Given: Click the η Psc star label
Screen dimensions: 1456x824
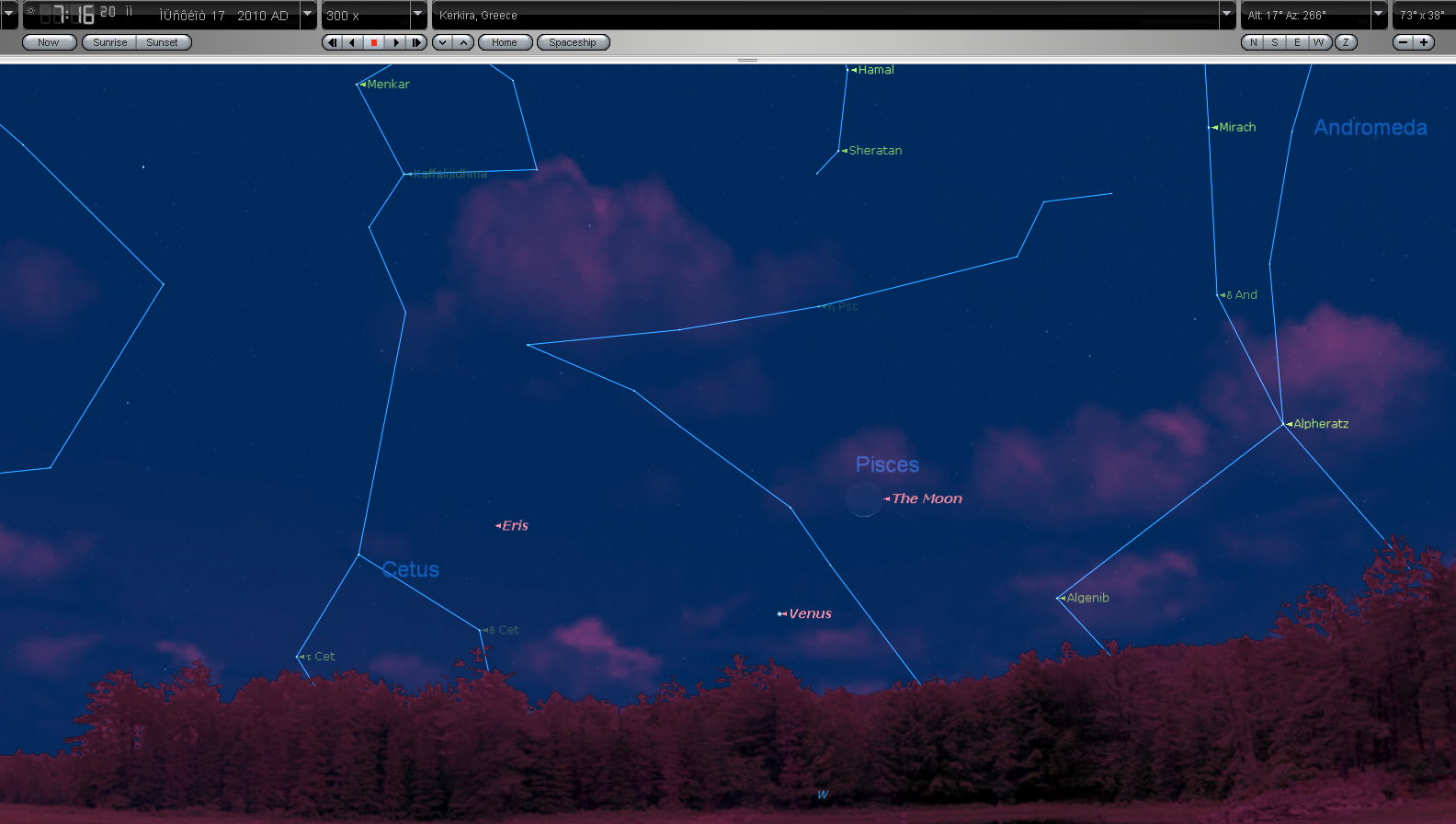Looking at the screenshot, I should [841, 307].
